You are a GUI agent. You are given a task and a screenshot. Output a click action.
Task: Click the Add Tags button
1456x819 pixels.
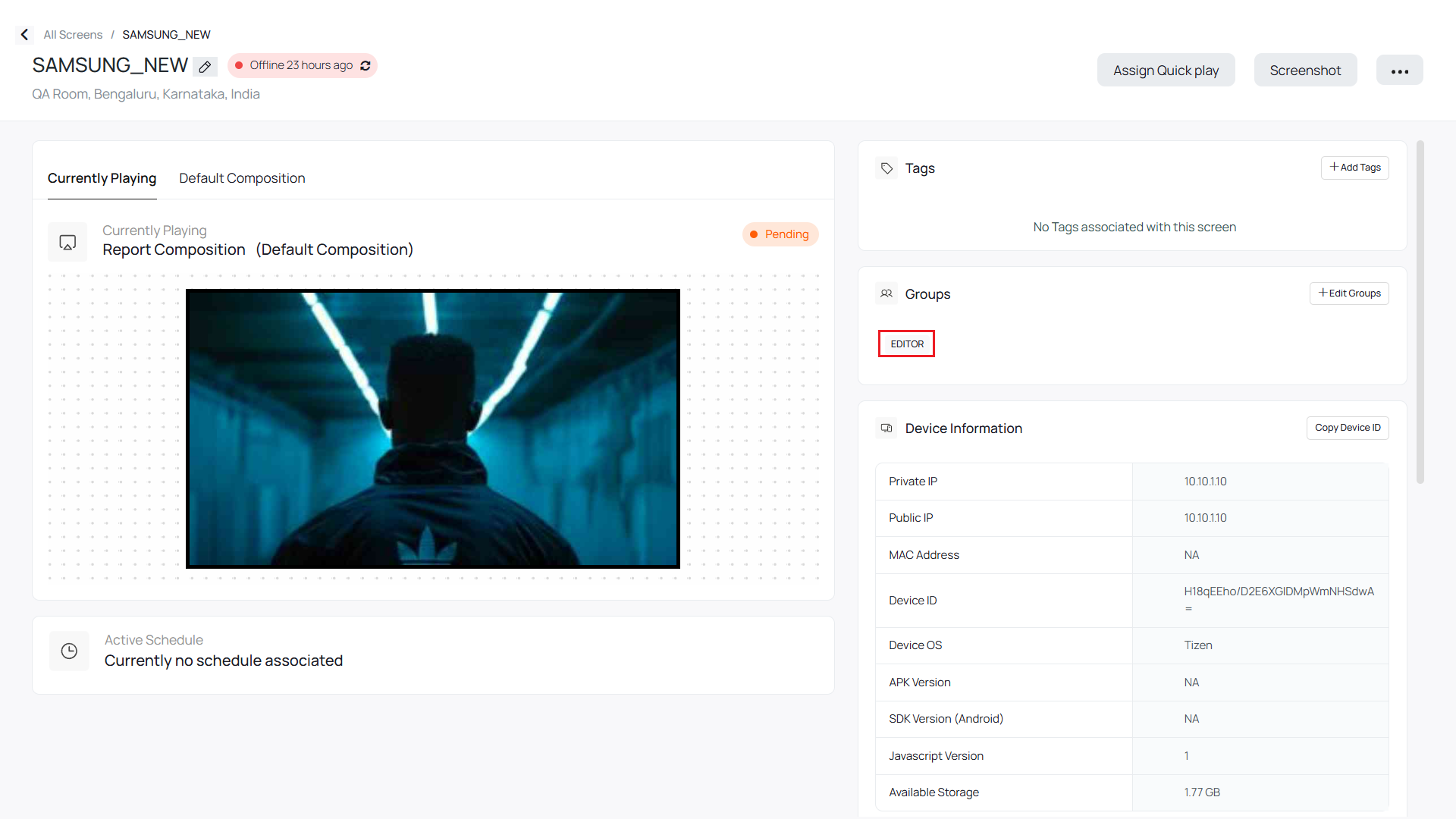coord(1354,168)
